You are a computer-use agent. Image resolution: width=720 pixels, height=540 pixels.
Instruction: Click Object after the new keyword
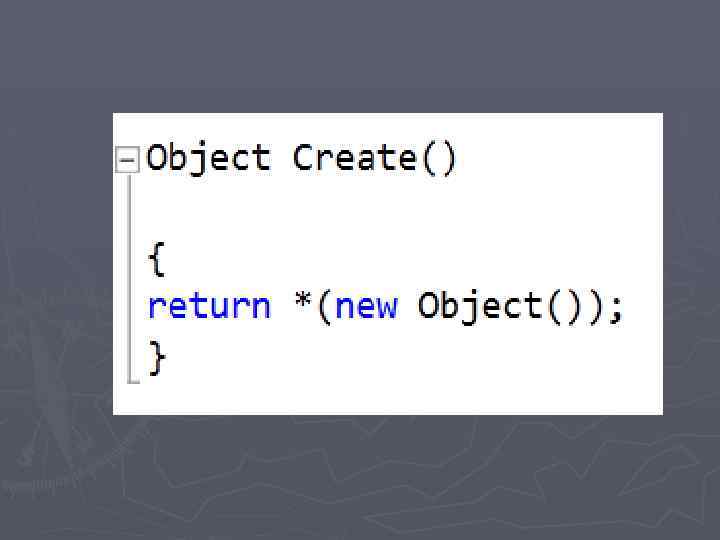point(478,306)
